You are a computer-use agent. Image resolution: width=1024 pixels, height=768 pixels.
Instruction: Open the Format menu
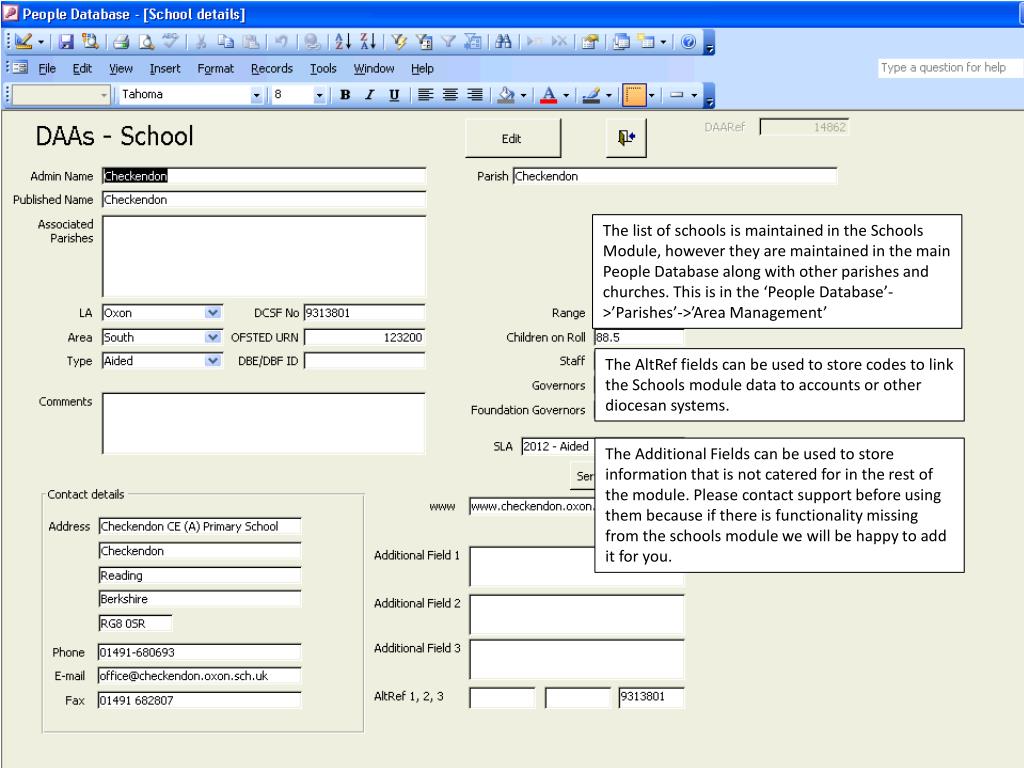click(216, 69)
